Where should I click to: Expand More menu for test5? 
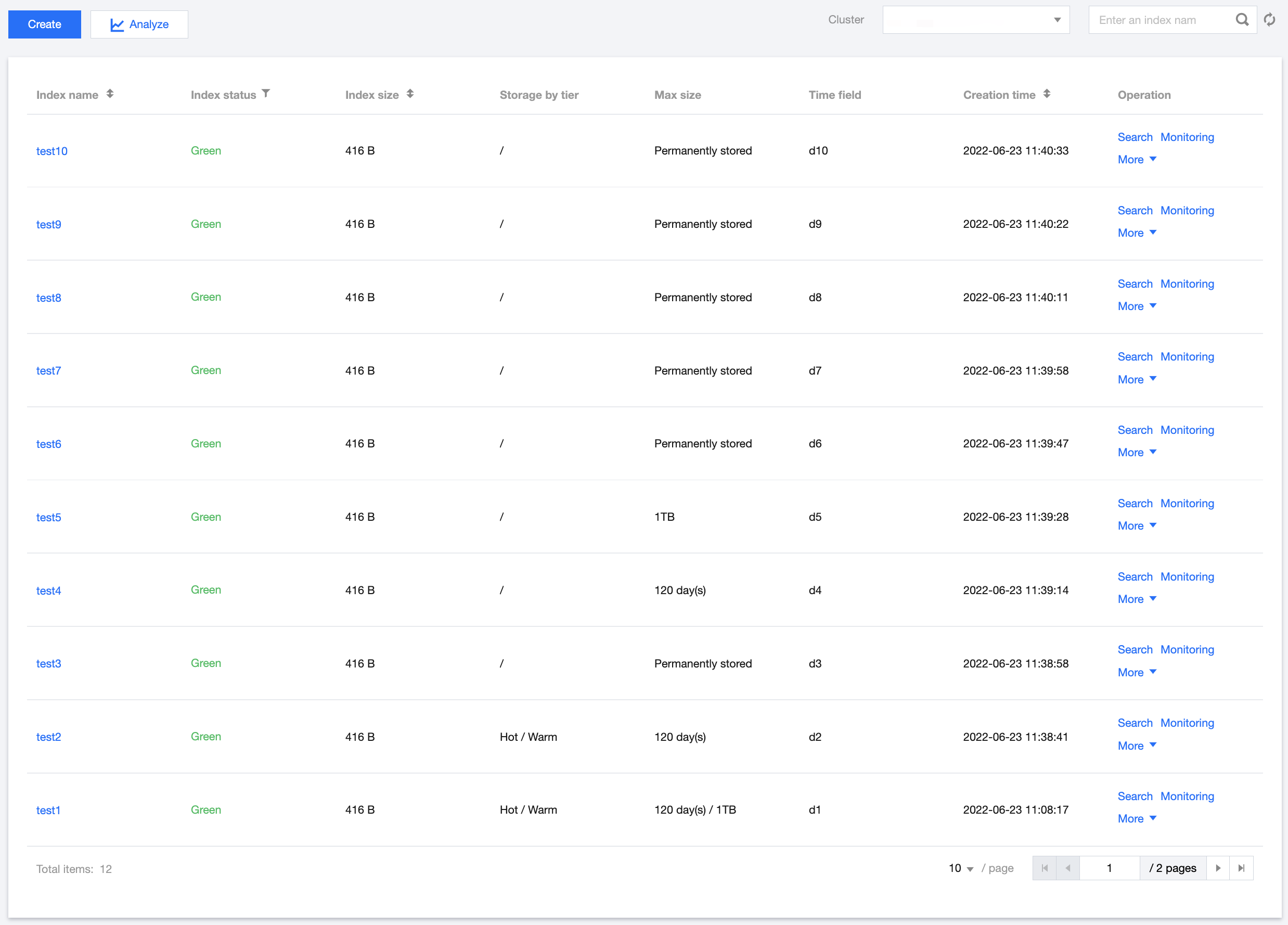point(1137,526)
